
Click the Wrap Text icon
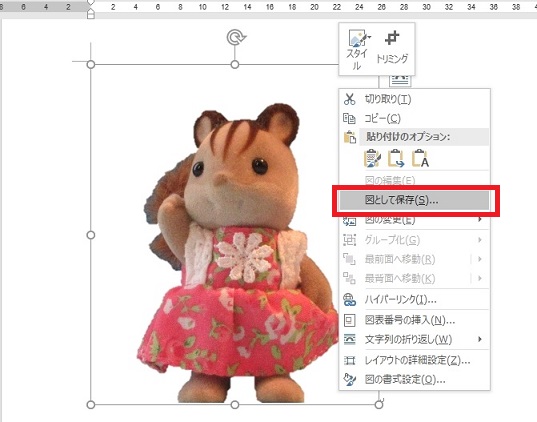(x=349, y=339)
